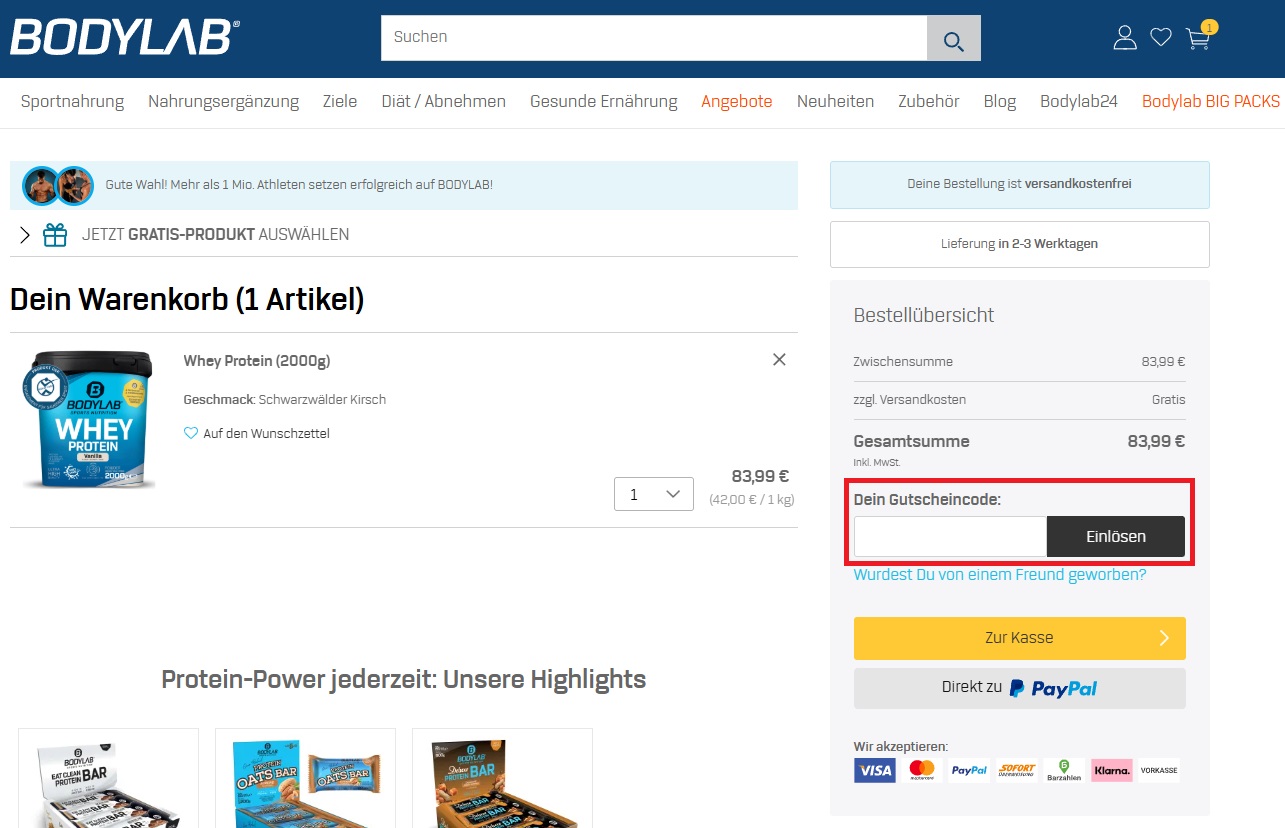
Task: Click the Einlösen button
Action: click(x=1116, y=537)
